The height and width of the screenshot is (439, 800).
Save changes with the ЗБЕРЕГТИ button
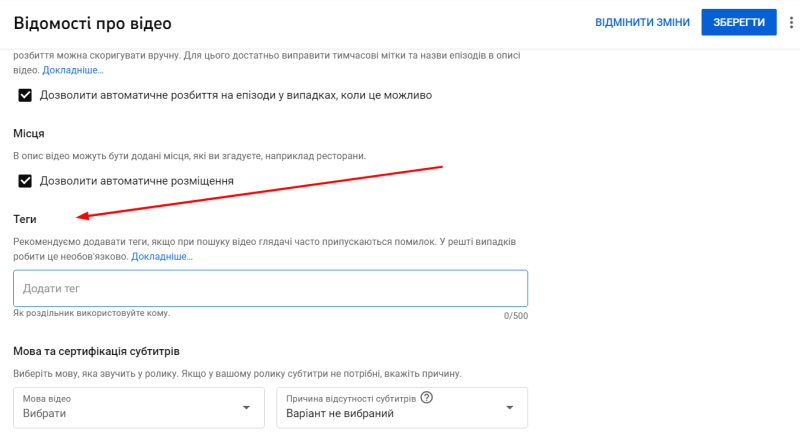tap(739, 22)
